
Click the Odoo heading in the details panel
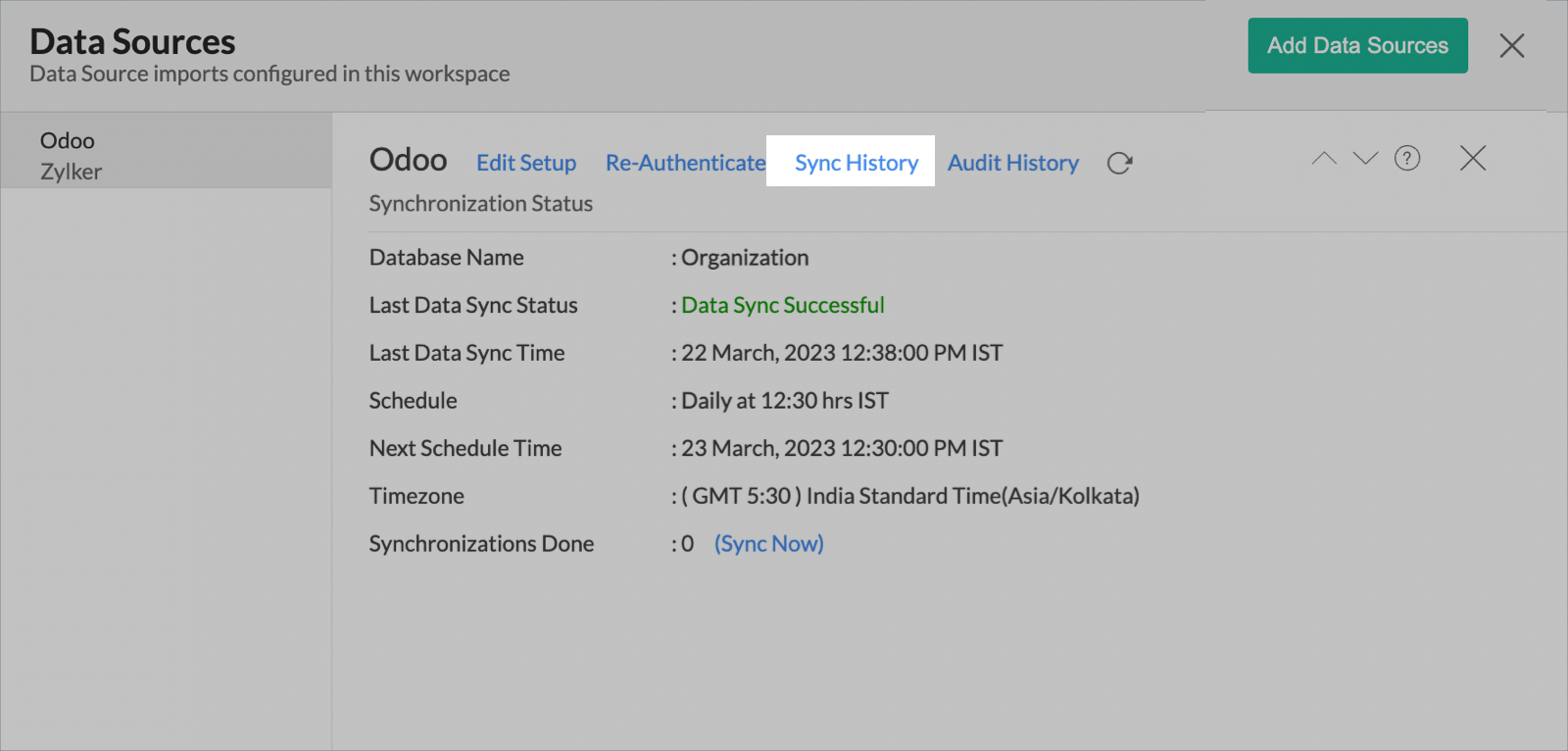(x=408, y=160)
